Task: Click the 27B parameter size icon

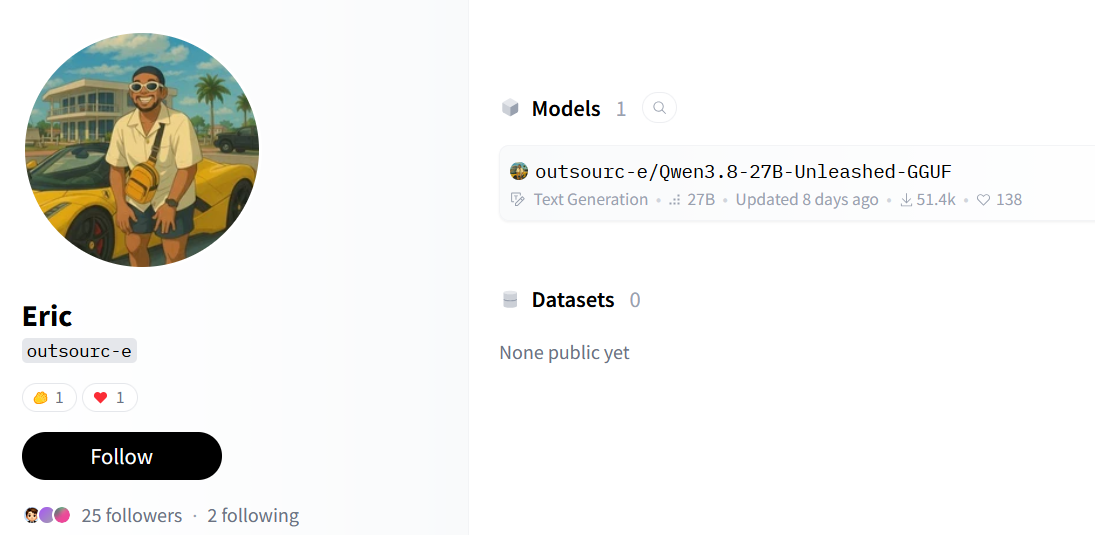Action: (675, 200)
